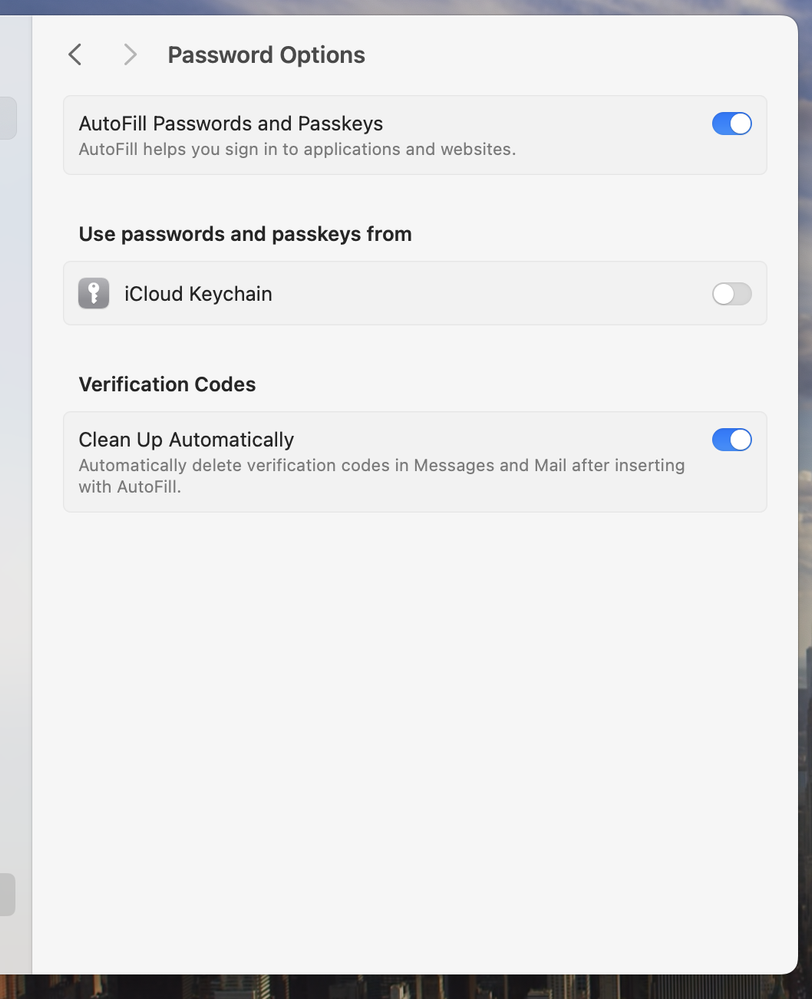
Task: Go back with the left chevron
Action: [75, 55]
